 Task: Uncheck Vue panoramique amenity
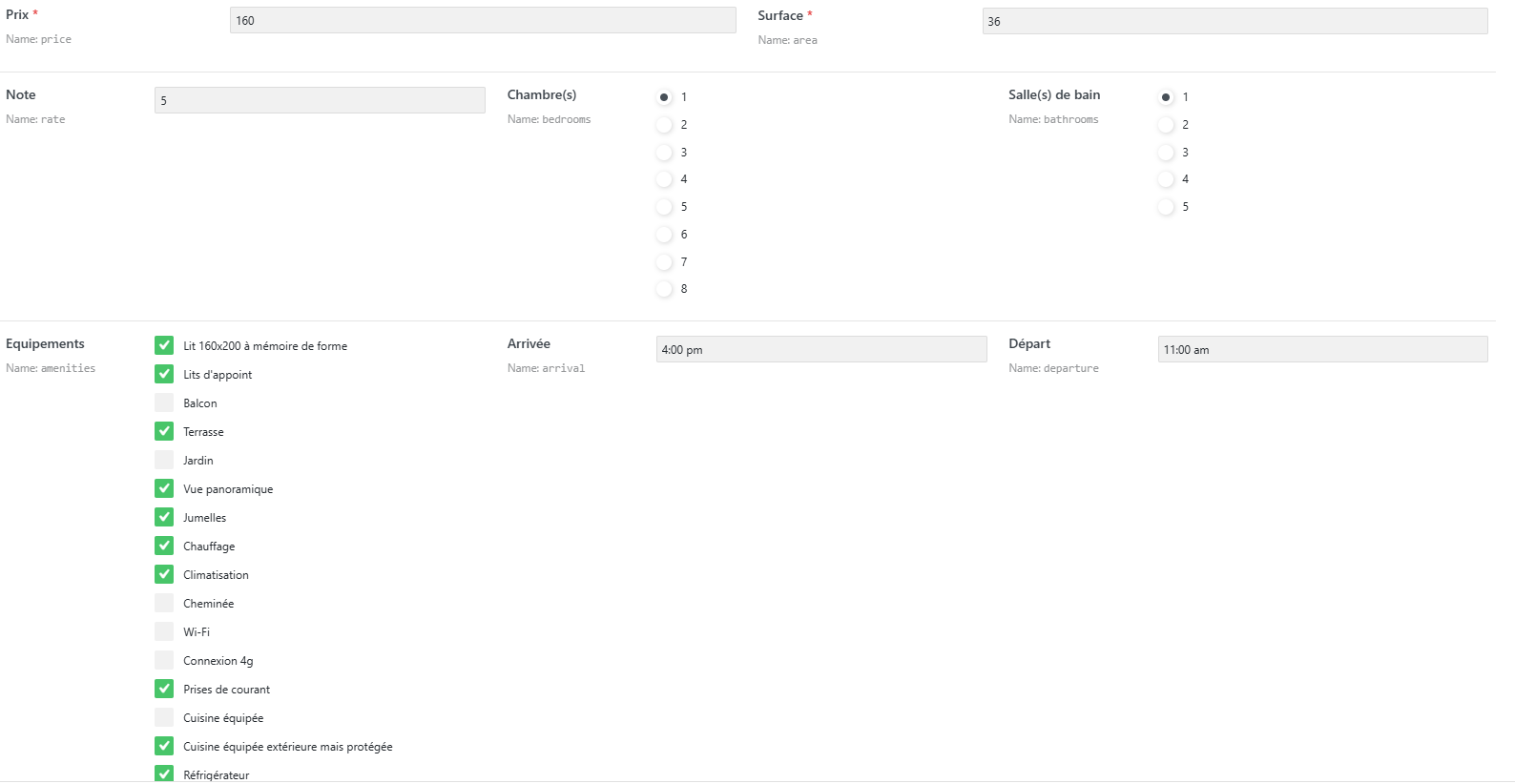(164, 488)
